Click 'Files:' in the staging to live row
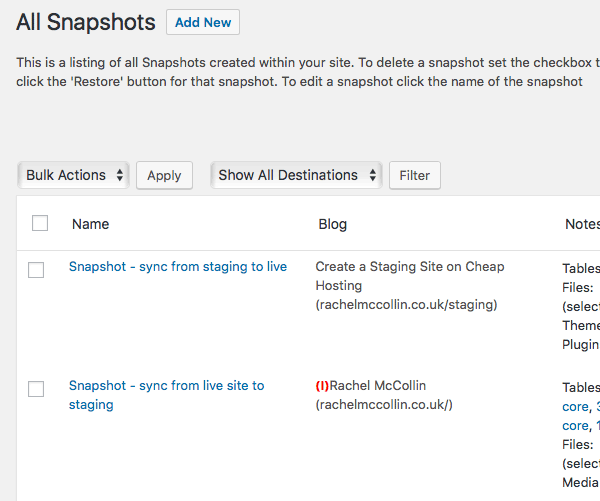 [x=577, y=287]
